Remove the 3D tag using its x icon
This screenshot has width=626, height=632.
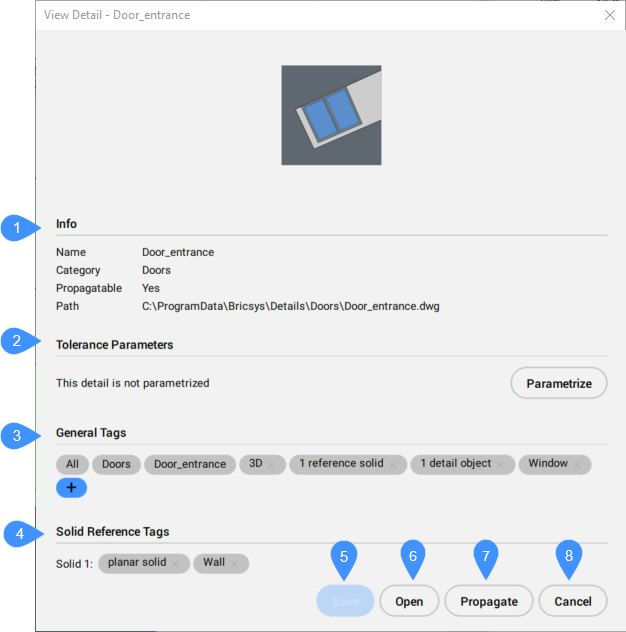click(x=271, y=465)
